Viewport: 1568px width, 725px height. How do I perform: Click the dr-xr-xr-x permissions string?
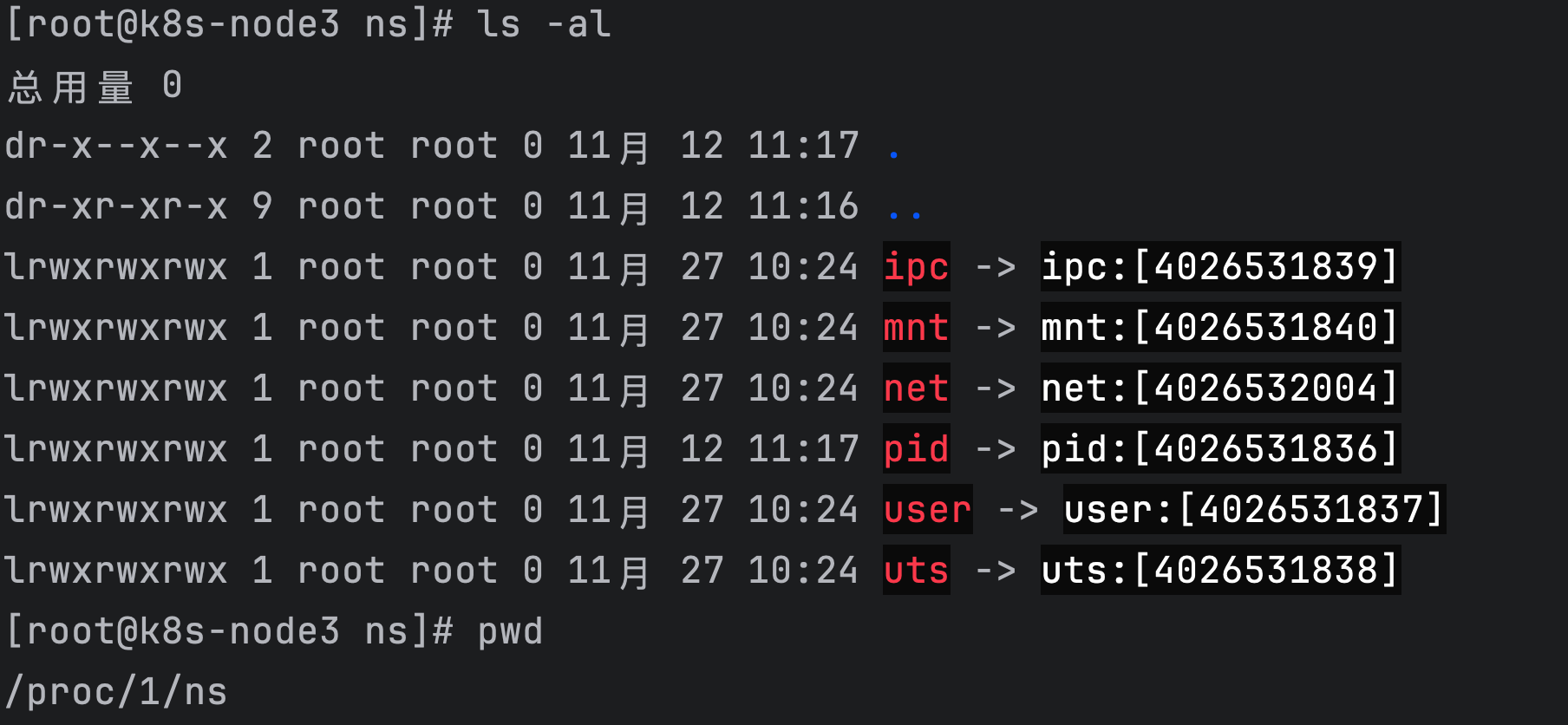coord(116,206)
